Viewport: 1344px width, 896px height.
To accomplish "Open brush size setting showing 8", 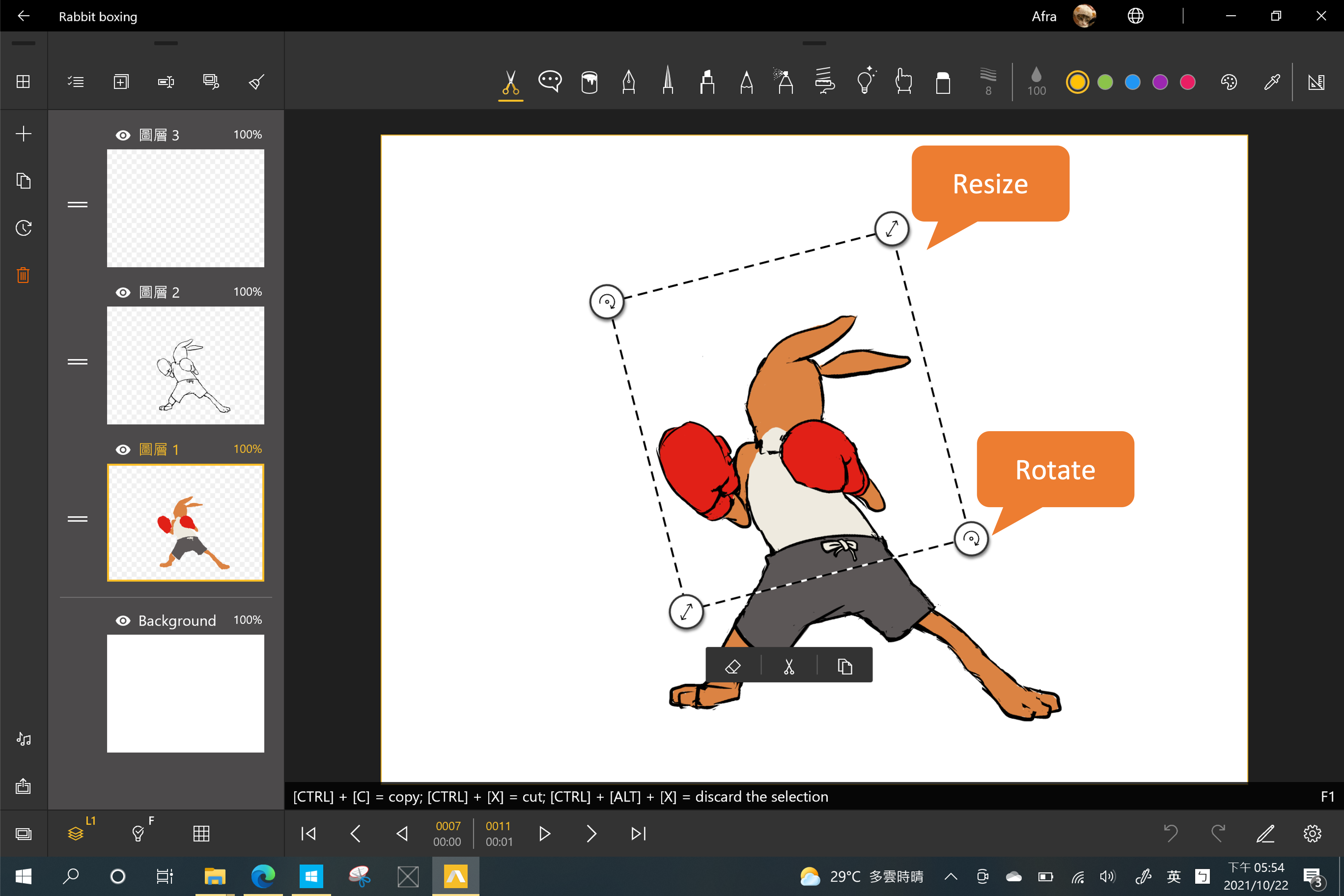I will coord(988,82).
